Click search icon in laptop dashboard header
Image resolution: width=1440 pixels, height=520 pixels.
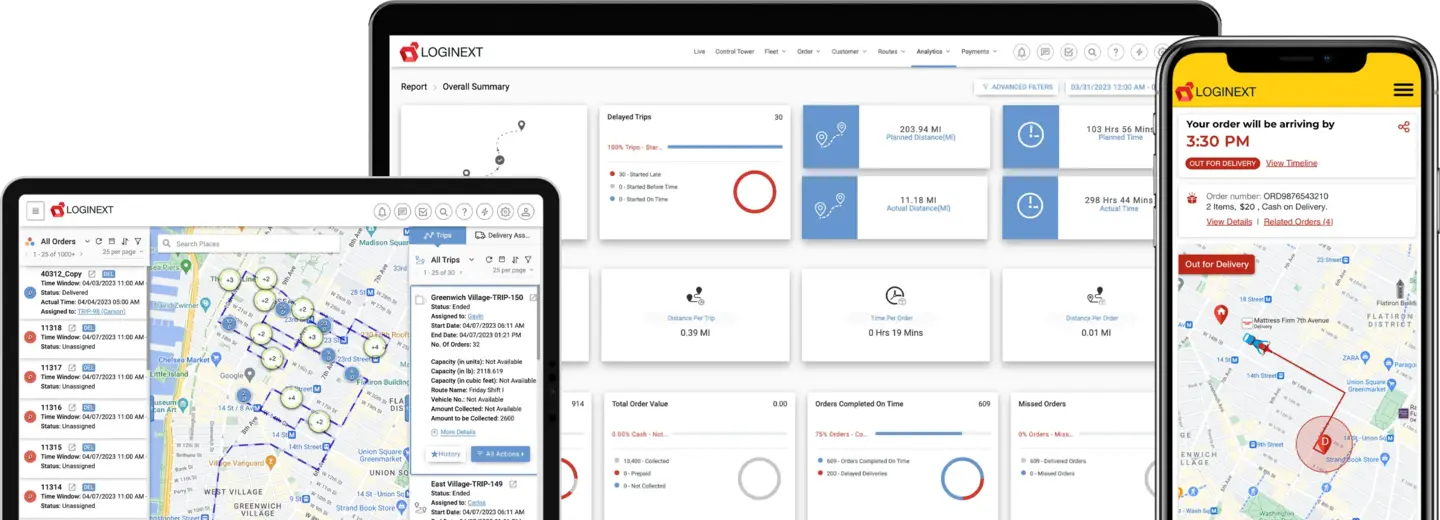pos(1092,52)
